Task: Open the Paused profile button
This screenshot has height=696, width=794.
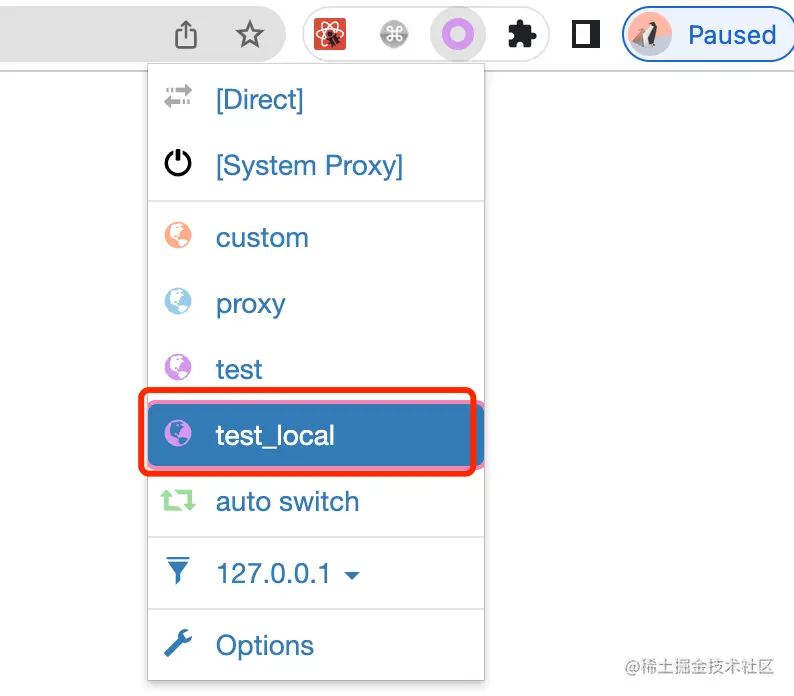Action: point(708,34)
